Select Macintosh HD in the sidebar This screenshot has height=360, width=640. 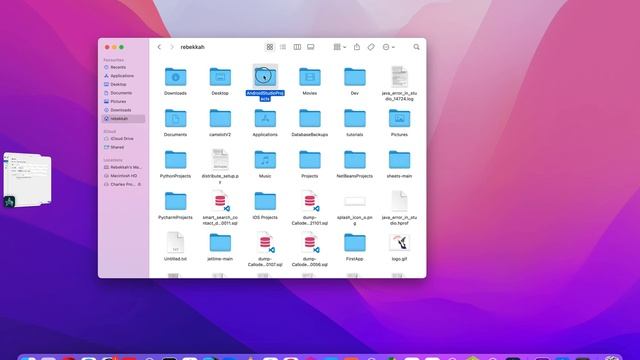pos(123,176)
